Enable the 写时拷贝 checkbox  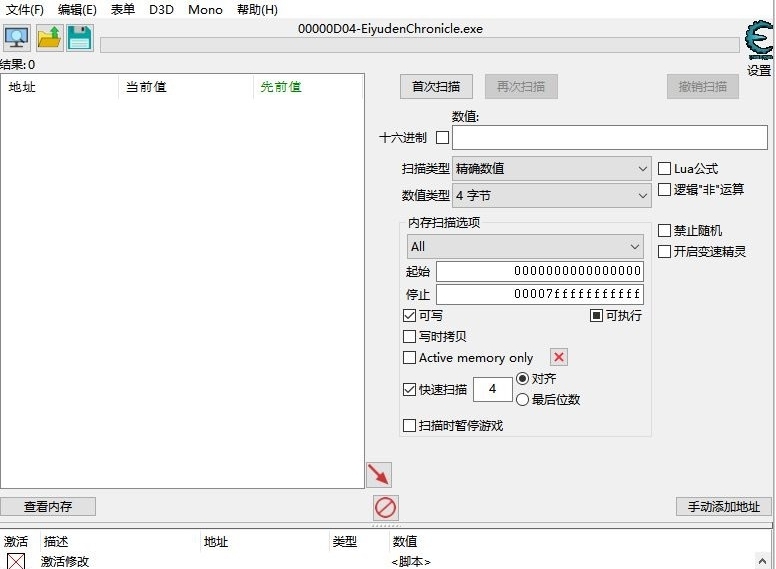[409, 336]
